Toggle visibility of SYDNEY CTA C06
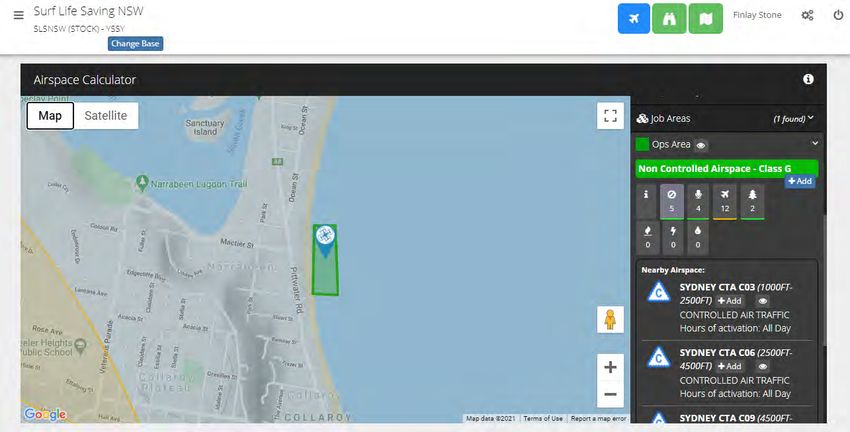The height and width of the screenshot is (432, 850). (x=762, y=366)
